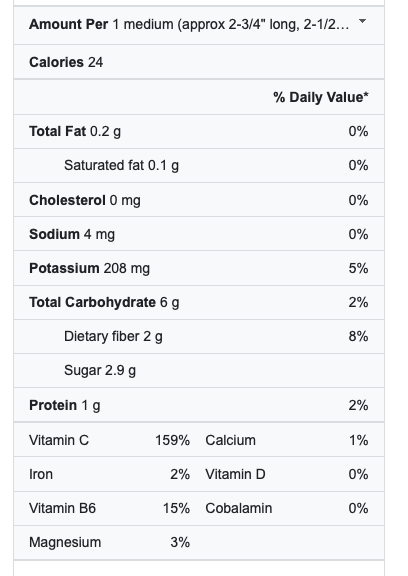Select the Total Fat label
Viewport: 408px width, 576px height.
tap(57, 131)
